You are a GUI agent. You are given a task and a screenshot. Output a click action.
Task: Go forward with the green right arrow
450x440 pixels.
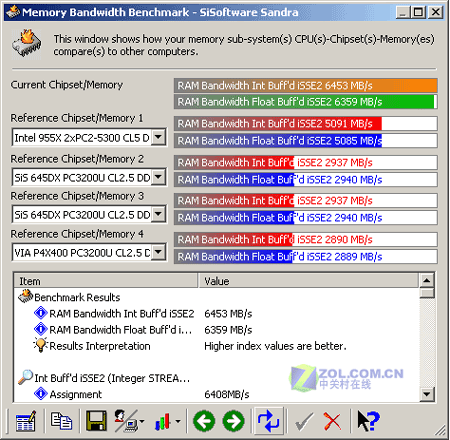pos(233,421)
